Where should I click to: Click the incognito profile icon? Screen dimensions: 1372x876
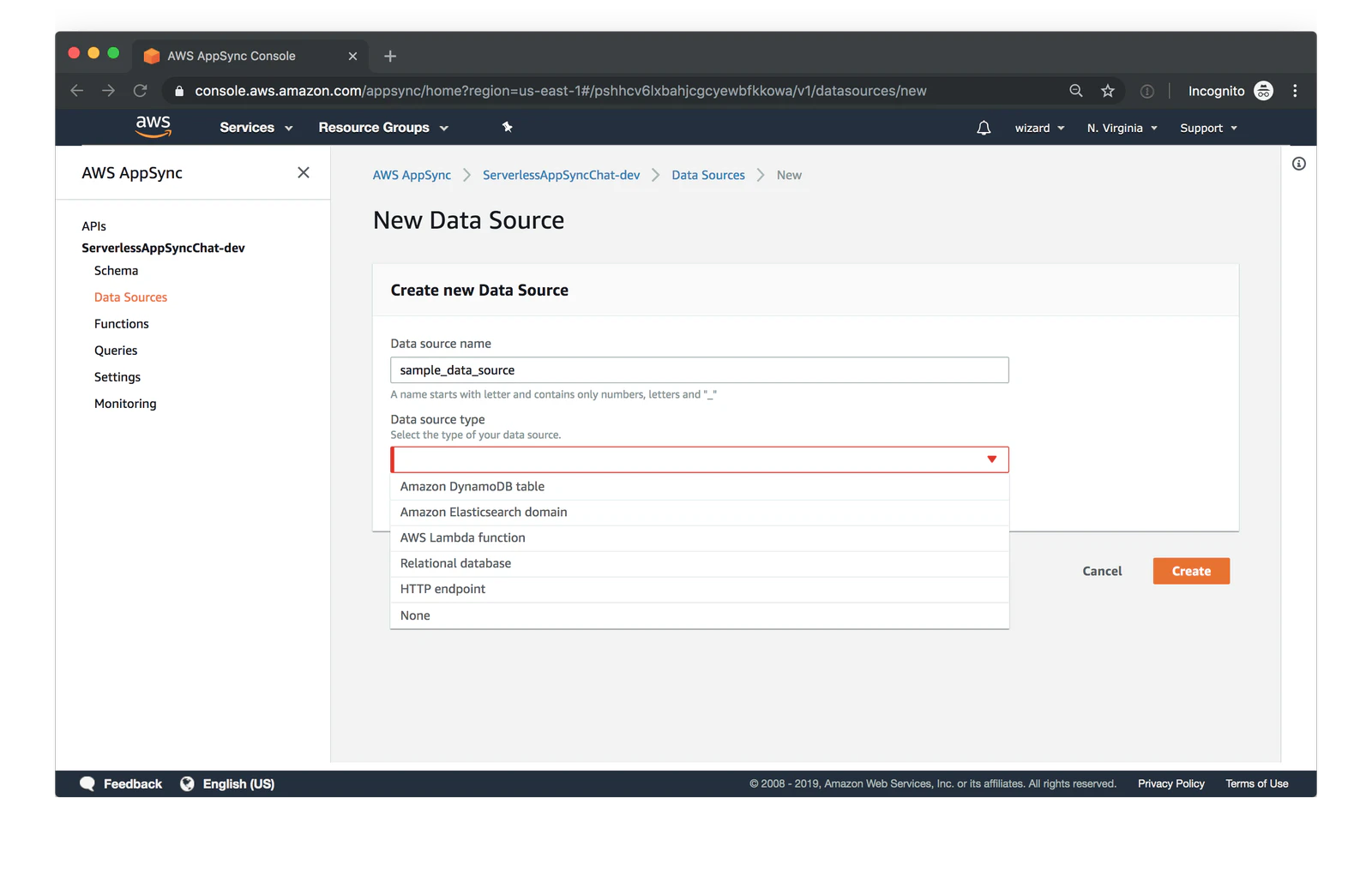point(1262,90)
